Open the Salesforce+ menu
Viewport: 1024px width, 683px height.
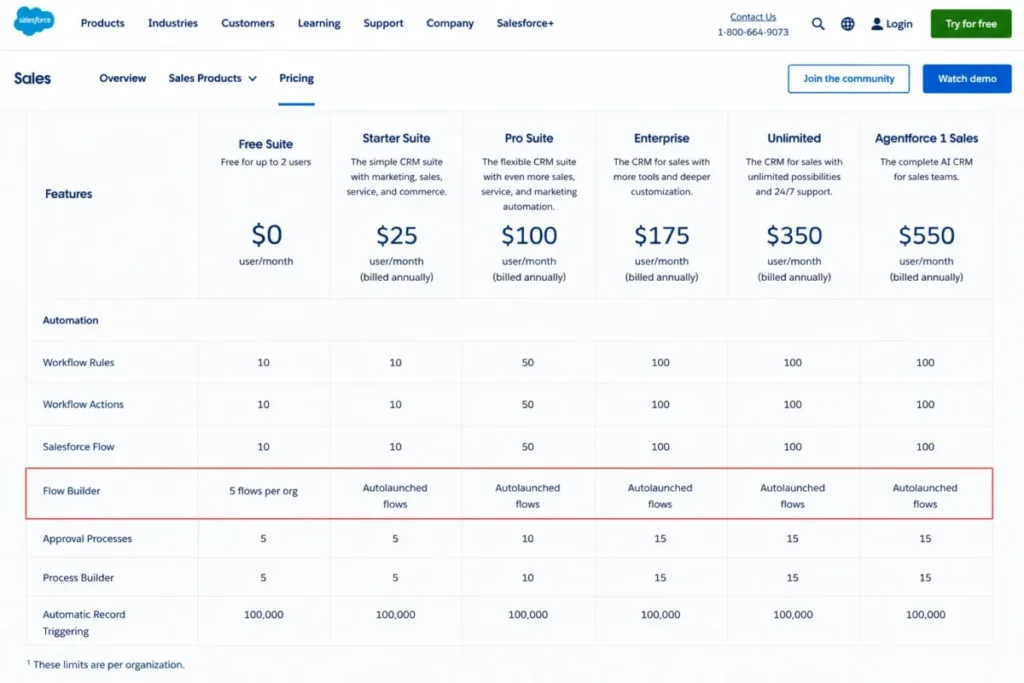coord(525,23)
